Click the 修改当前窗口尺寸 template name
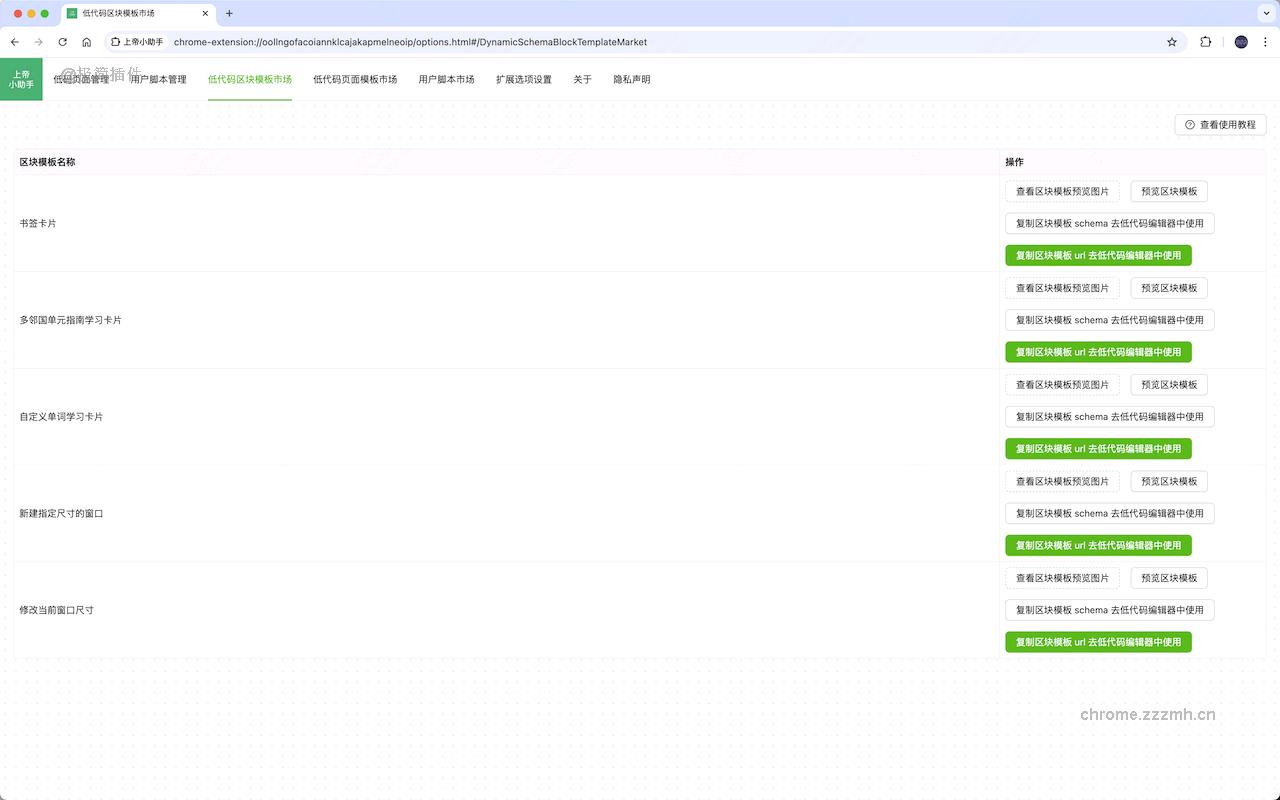1280x800 pixels. pyautogui.click(x=57, y=610)
